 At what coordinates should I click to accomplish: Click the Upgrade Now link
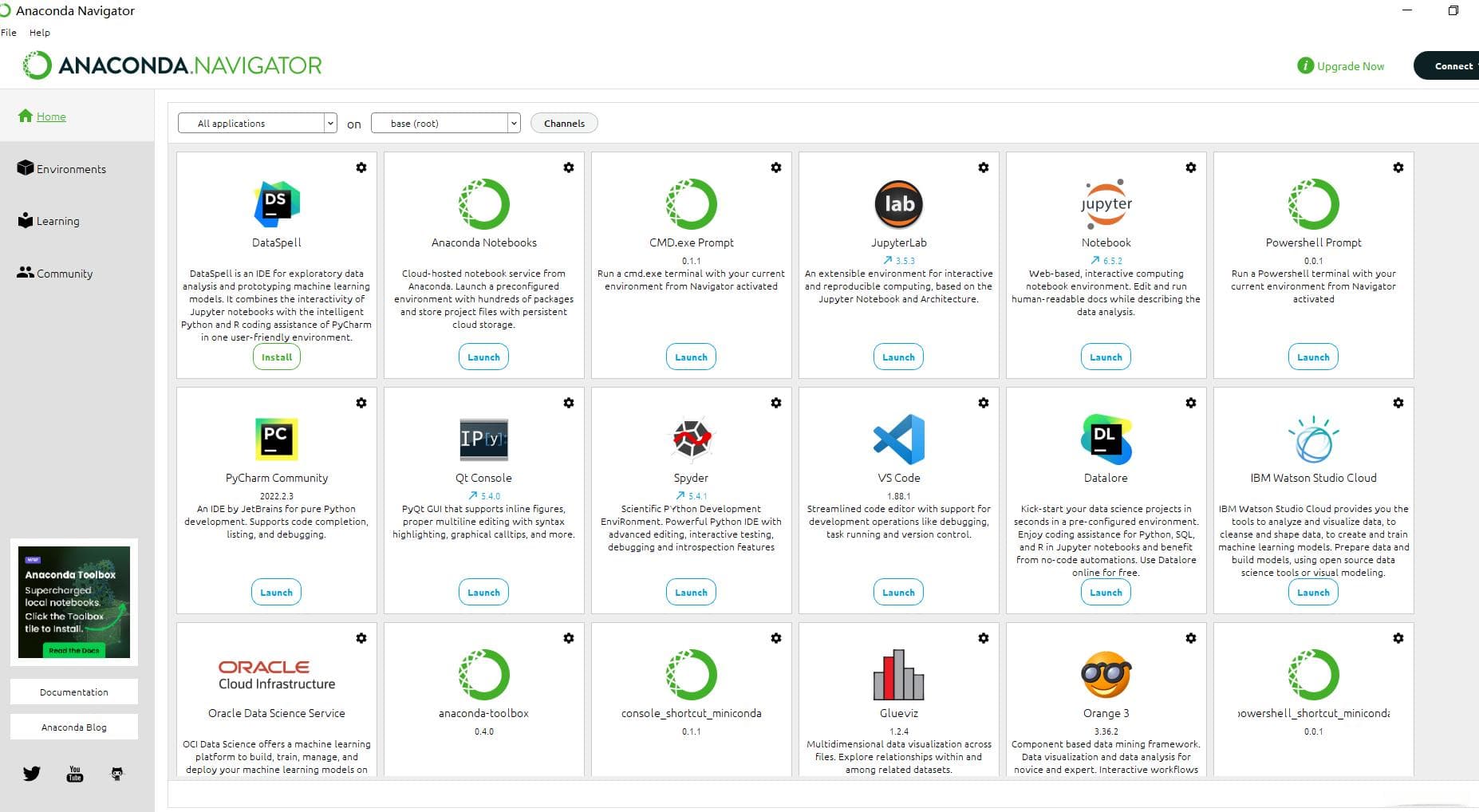(1341, 66)
